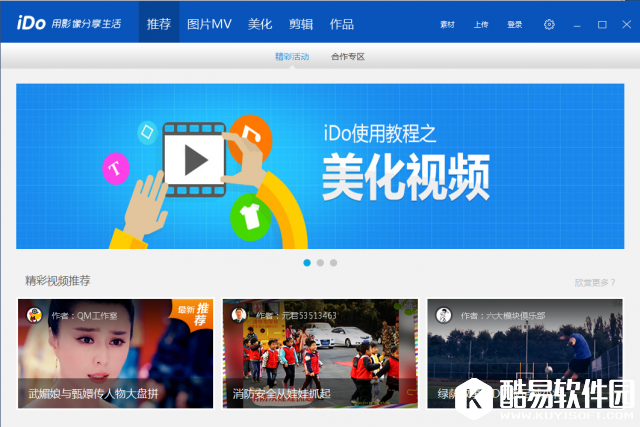Click the 欣赏更多 link
The image size is (640, 427).
[x=595, y=282]
